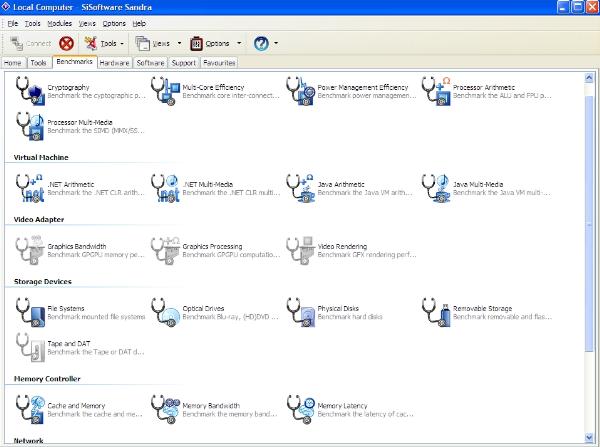
Task: Switch to the Software tab
Action: click(x=150, y=63)
